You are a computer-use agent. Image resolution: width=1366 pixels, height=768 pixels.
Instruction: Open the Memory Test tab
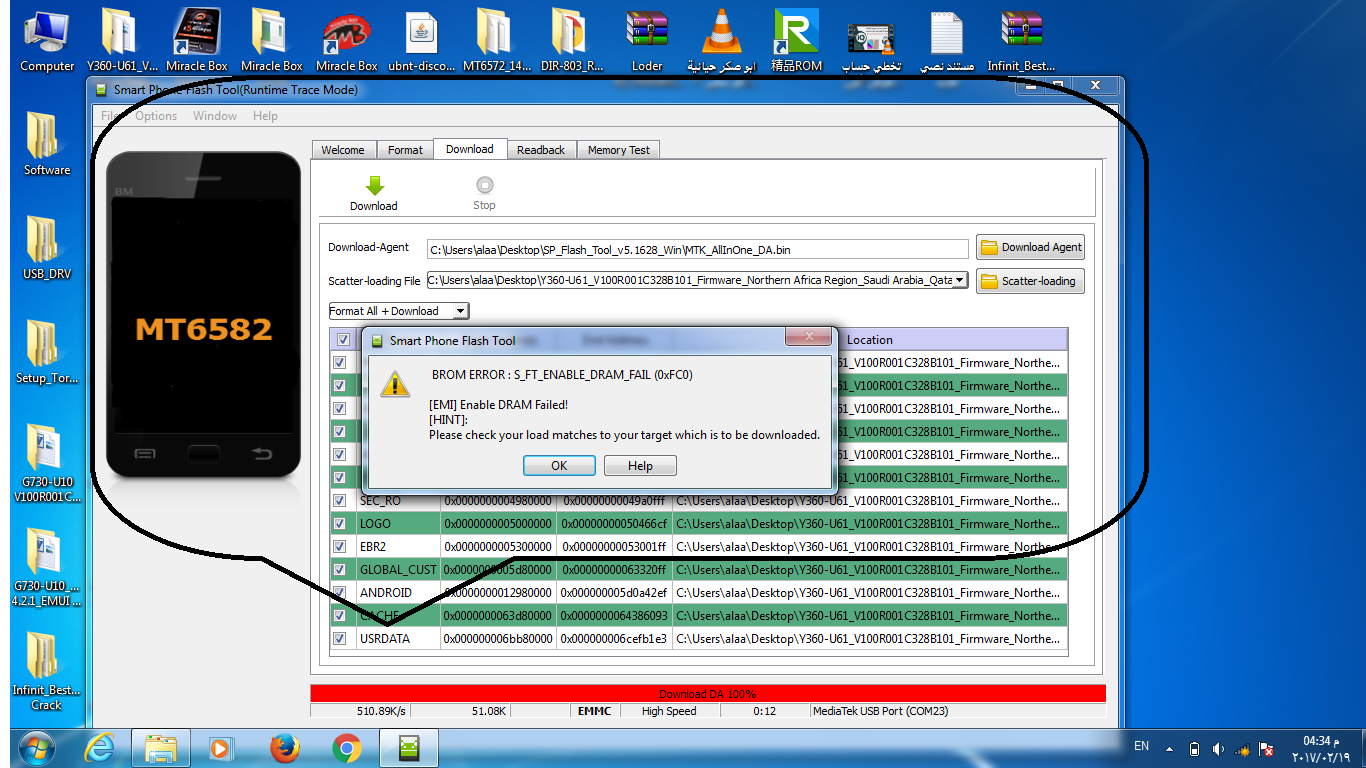tap(618, 150)
